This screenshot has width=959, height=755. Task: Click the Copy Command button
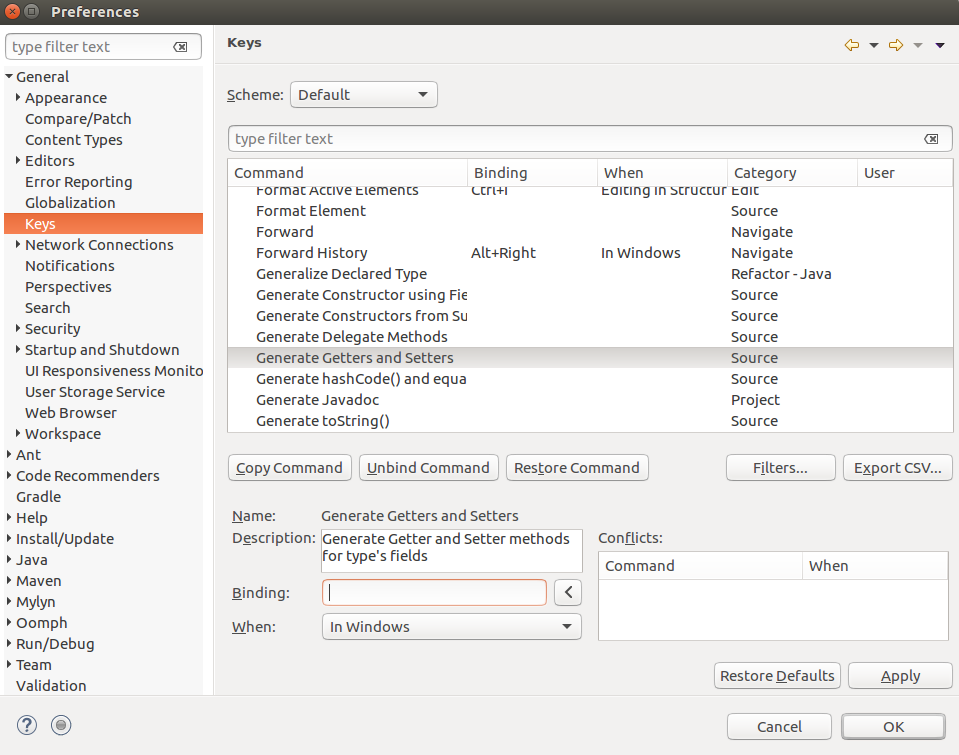coord(290,467)
